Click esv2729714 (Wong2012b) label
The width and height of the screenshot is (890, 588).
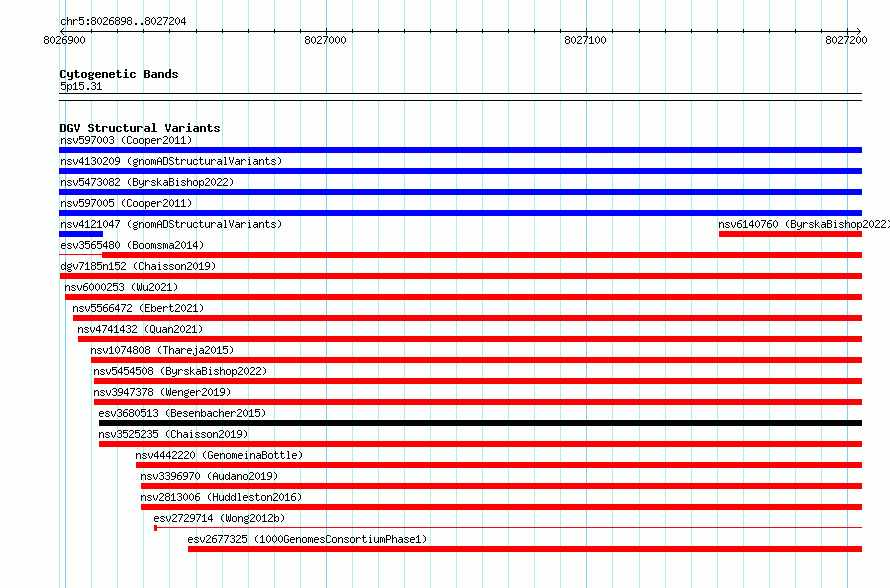[219, 518]
